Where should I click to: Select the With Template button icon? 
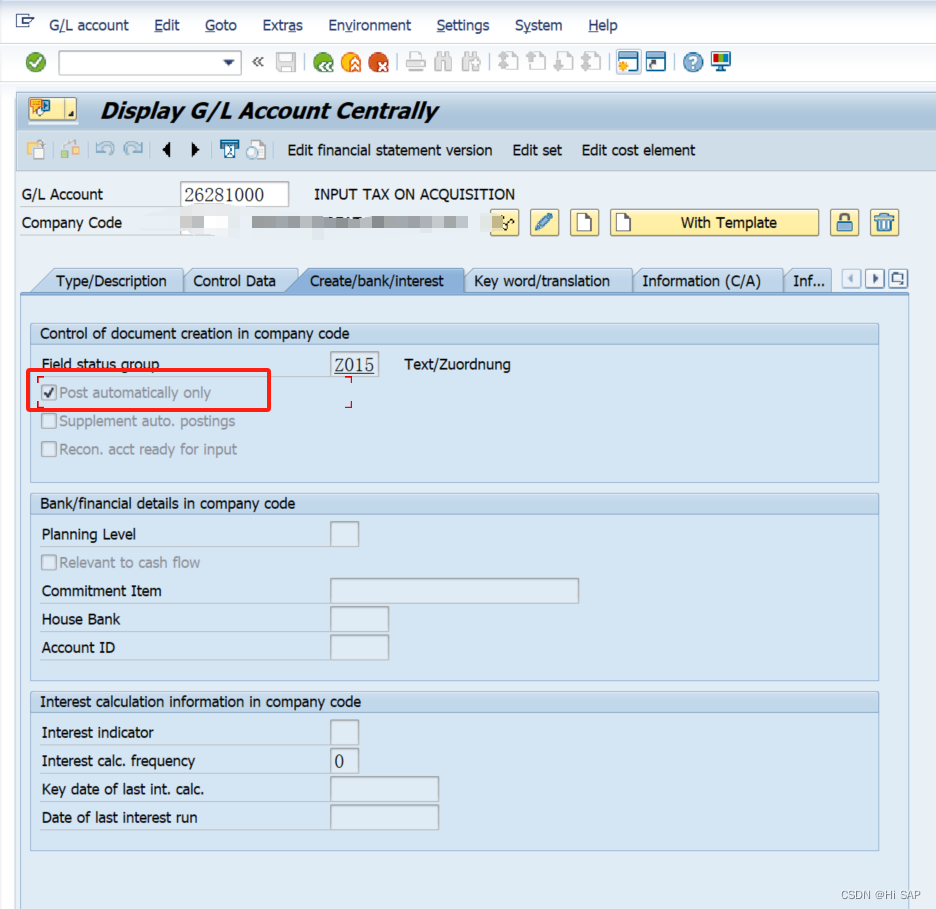[713, 222]
